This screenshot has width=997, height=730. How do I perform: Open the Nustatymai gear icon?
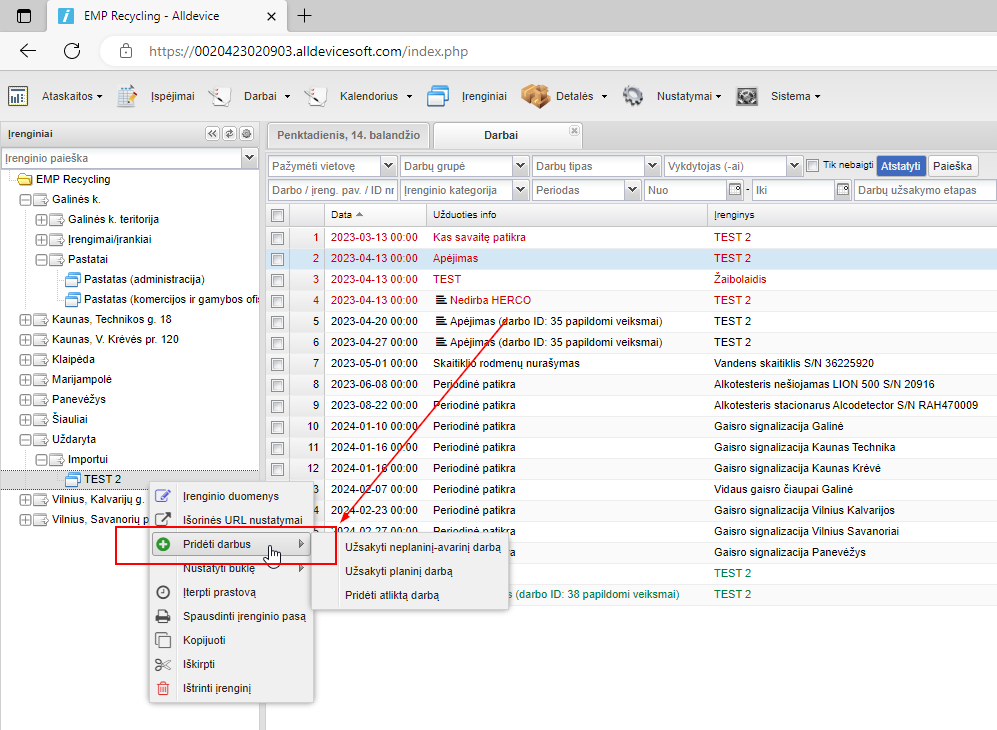(632, 96)
